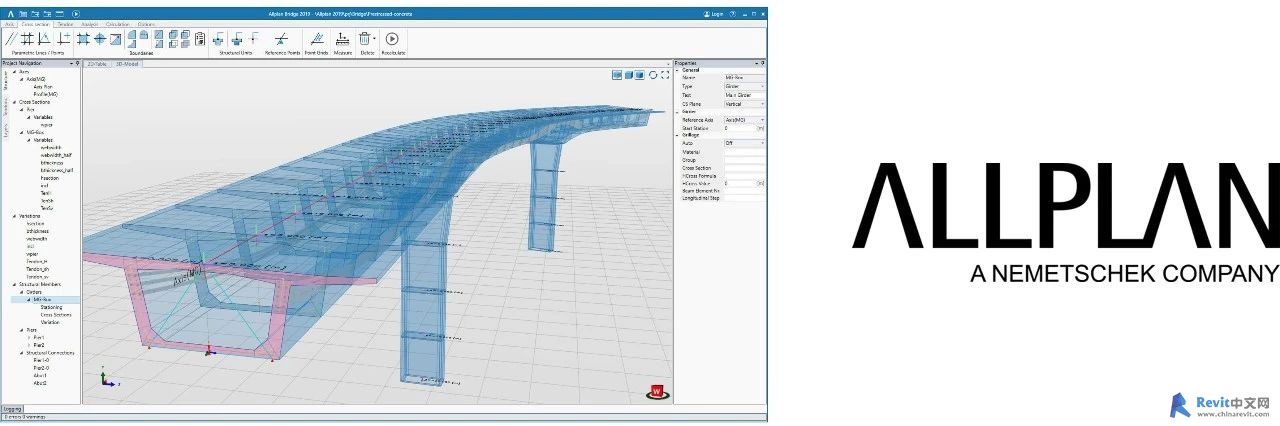Click the Login button
Viewport: 1280px width, 426px height.
click(713, 15)
